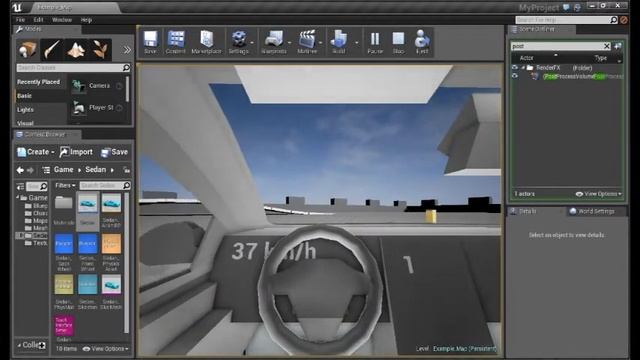Select the Meshes folder in tree

click(x=36, y=228)
